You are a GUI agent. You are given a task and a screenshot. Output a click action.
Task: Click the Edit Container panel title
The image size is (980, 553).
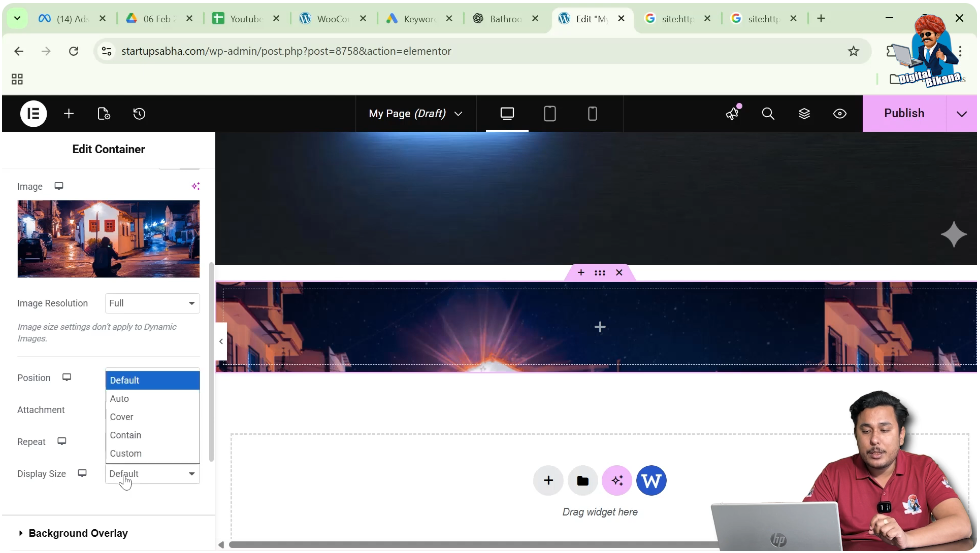[109, 149]
